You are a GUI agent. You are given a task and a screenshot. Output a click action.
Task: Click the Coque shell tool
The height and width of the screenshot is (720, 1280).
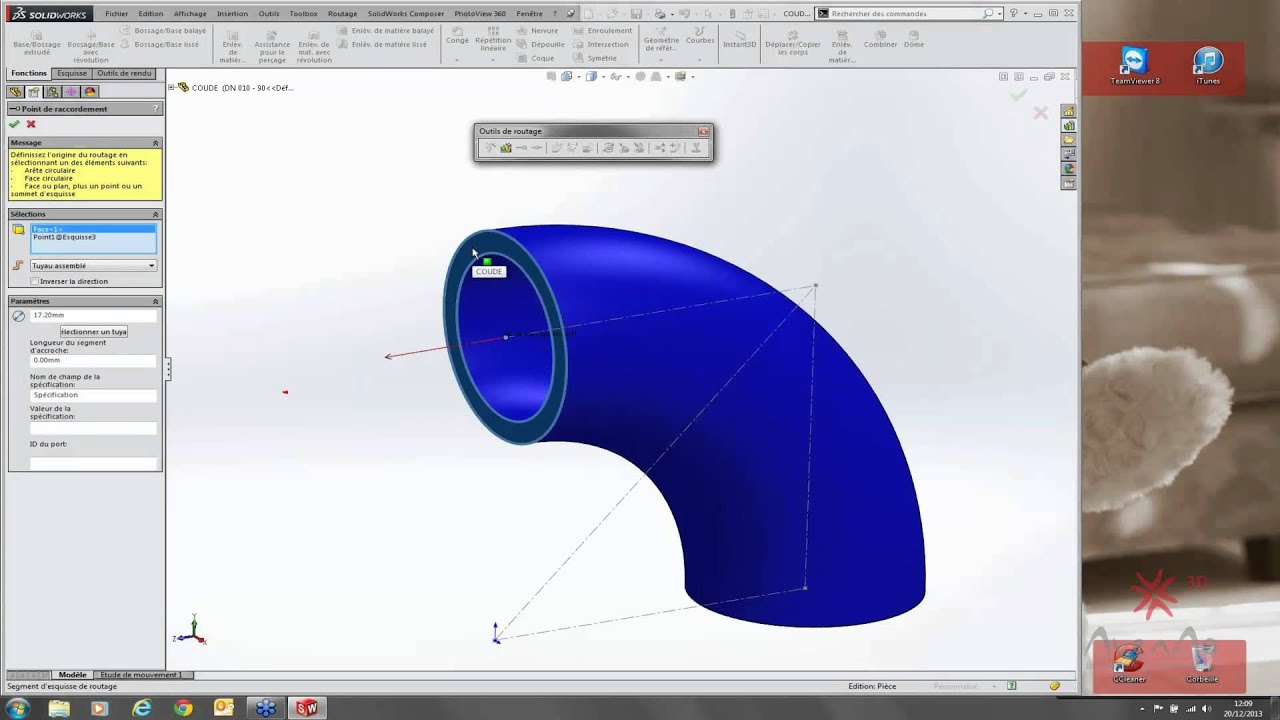pos(536,58)
